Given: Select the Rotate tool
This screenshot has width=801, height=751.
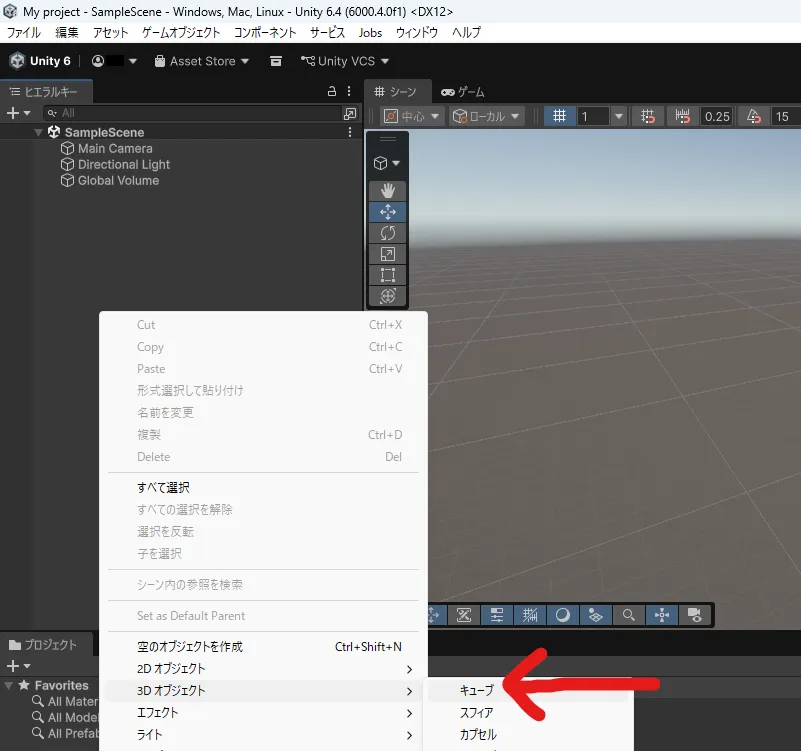Looking at the screenshot, I should tap(388, 233).
